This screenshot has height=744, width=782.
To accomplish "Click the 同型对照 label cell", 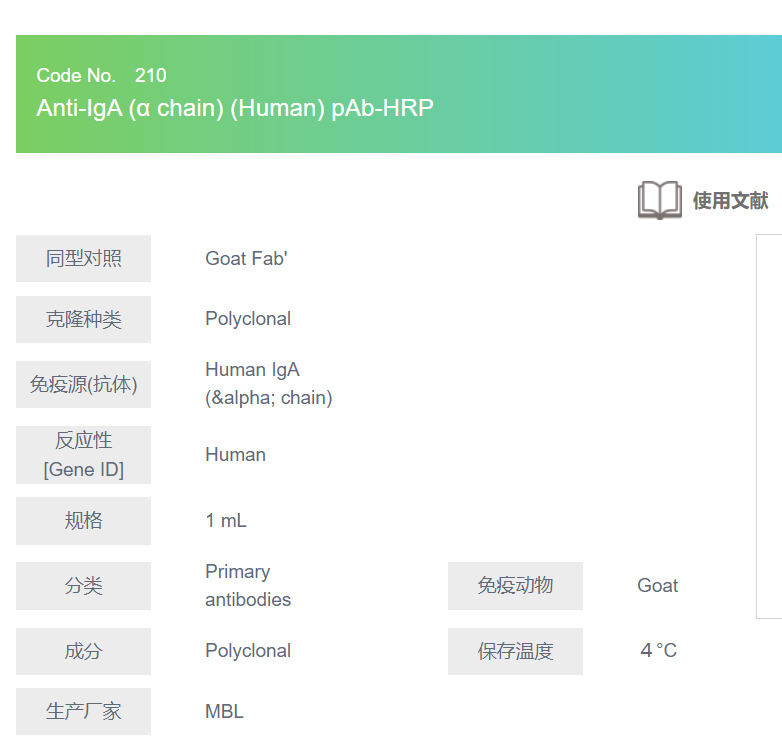I will (x=84, y=258).
